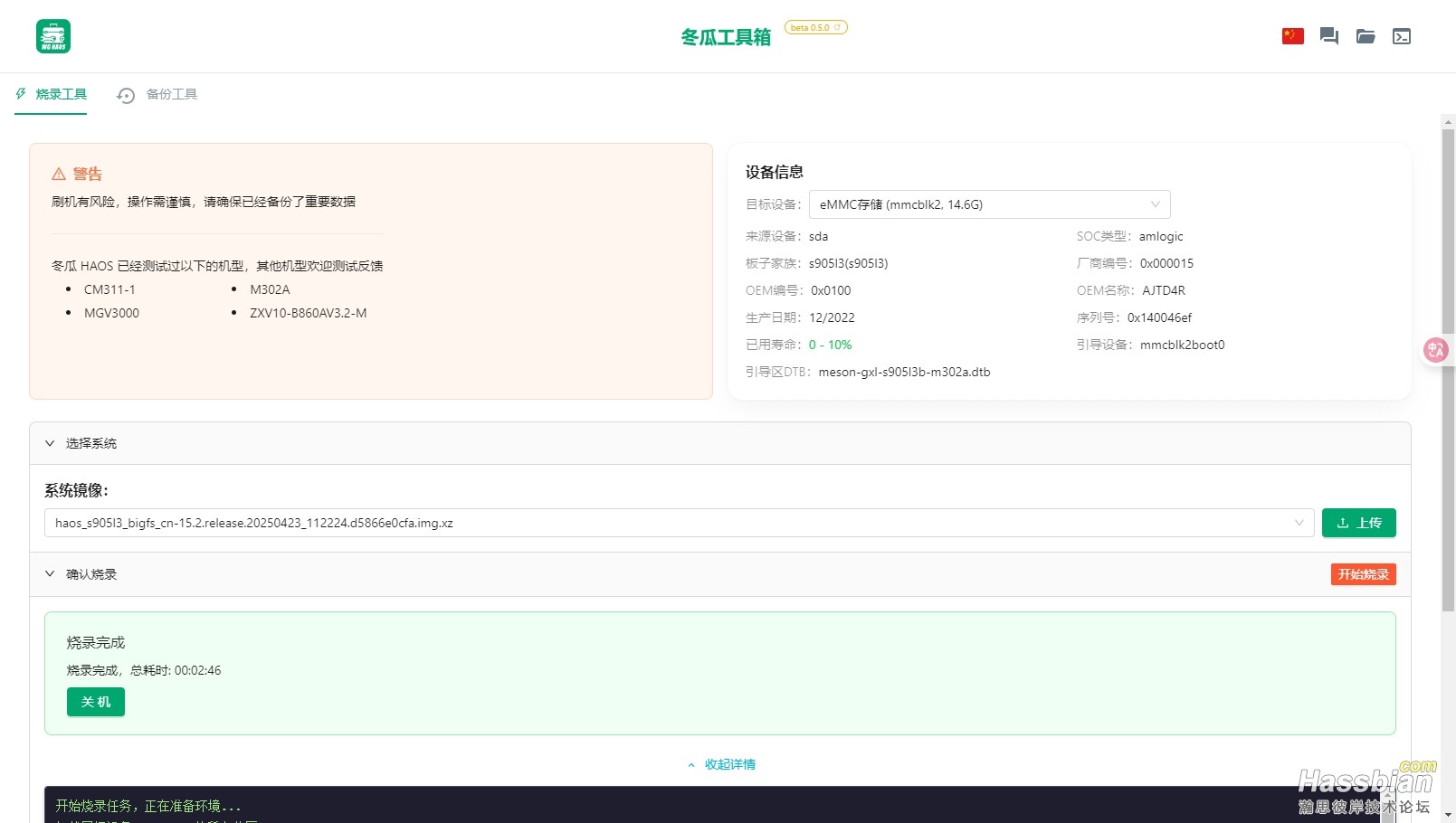
Task: Switch to the 烧录工具 tab
Action: click(x=51, y=94)
